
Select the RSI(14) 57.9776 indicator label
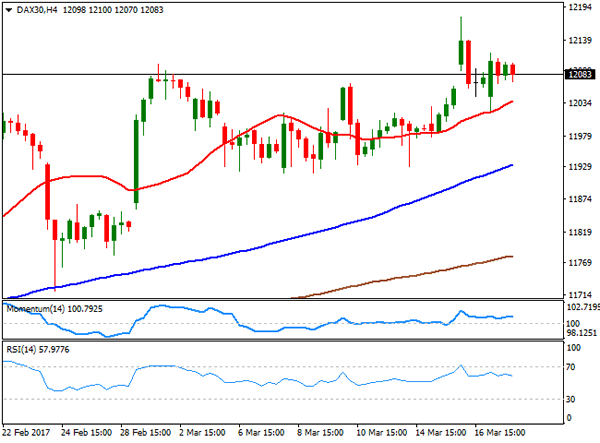(38, 350)
